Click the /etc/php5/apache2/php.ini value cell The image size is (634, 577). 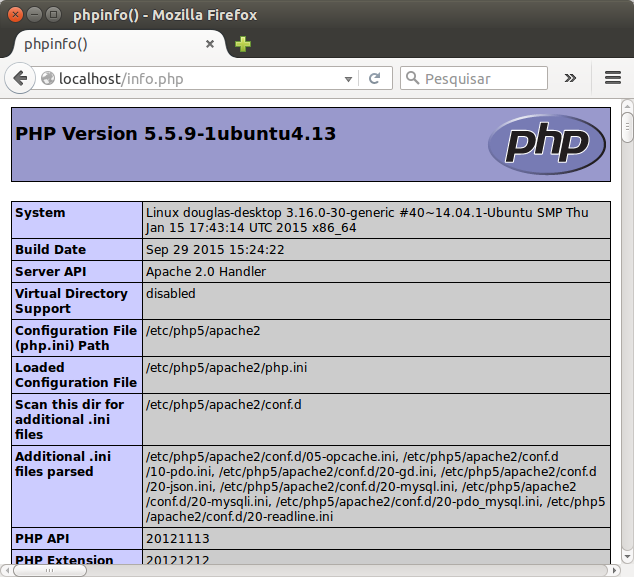pos(376,374)
